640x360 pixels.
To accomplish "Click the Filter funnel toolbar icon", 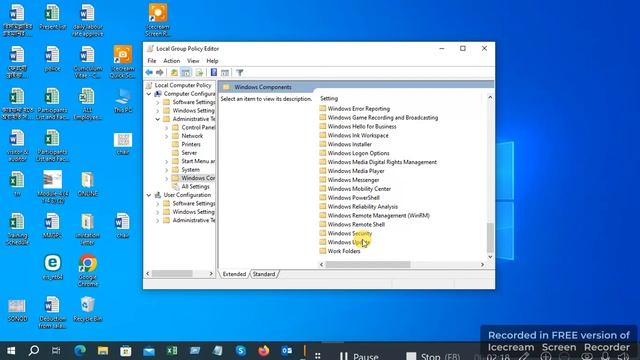I will [240, 73].
